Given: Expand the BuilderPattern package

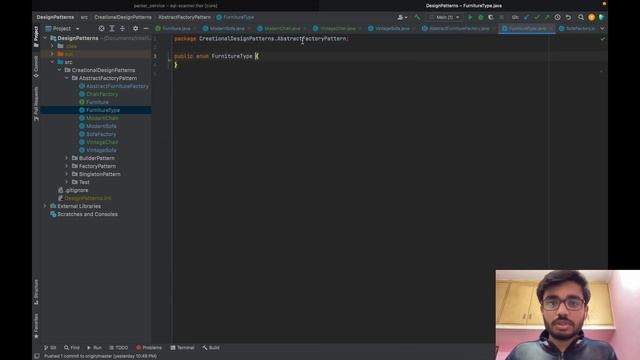Looking at the screenshot, I should tap(67, 158).
